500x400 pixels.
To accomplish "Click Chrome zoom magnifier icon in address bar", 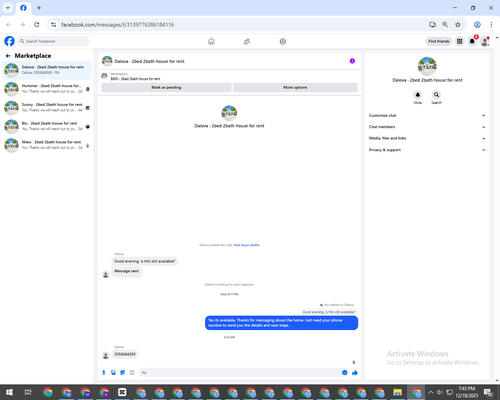I will click(445, 25).
